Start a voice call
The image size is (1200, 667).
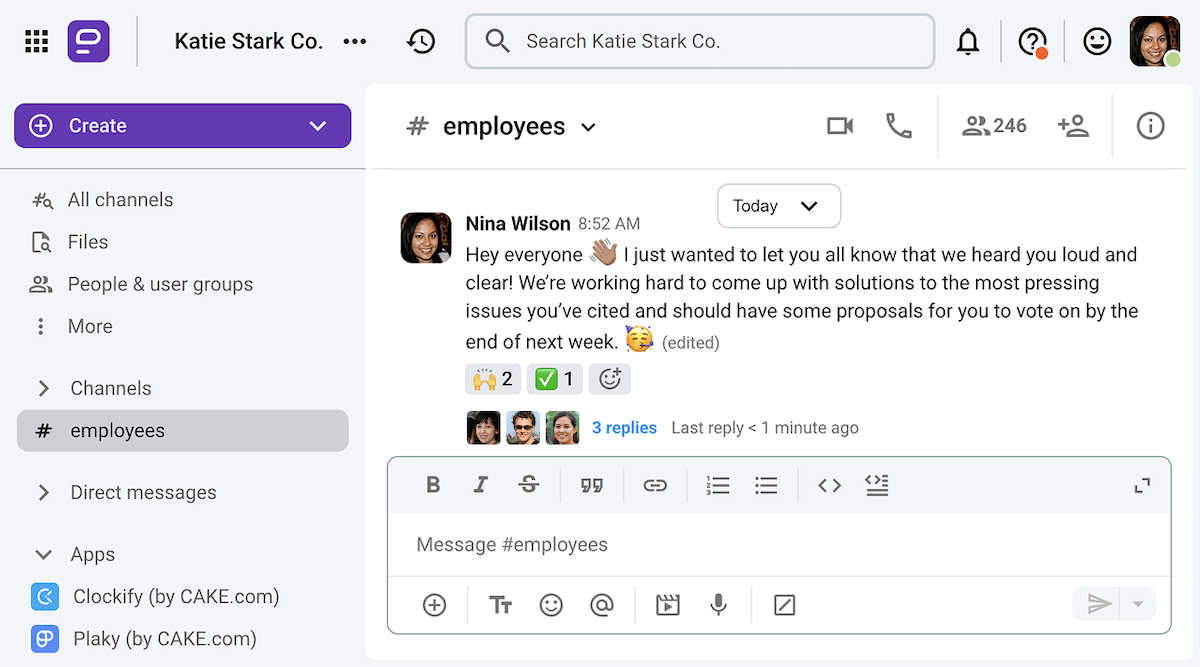pos(898,125)
